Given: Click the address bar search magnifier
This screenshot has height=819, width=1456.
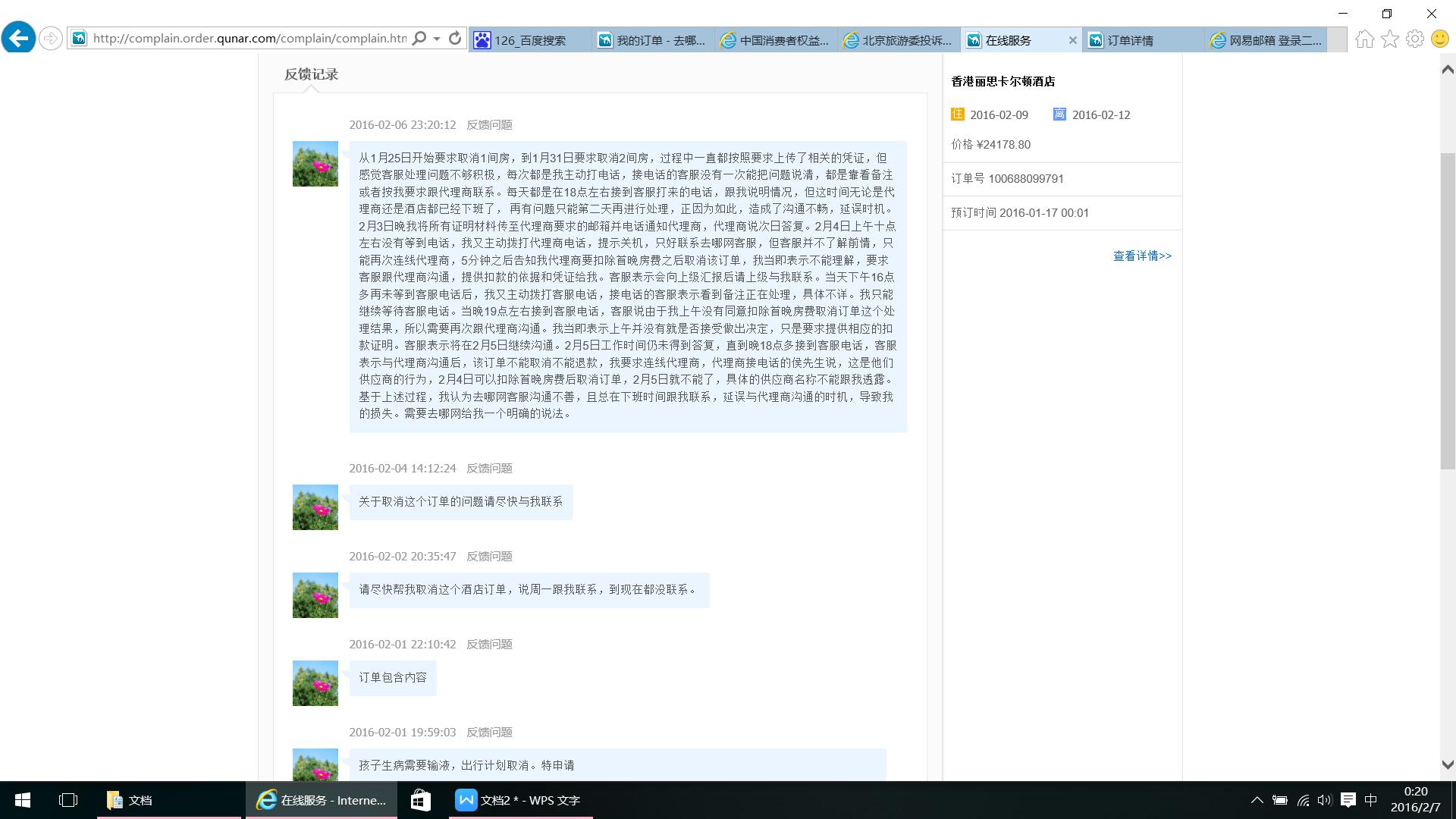Looking at the screenshot, I should [x=419, y=38].
